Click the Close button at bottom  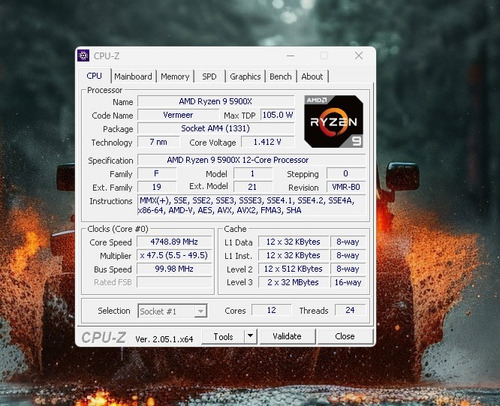345,336
